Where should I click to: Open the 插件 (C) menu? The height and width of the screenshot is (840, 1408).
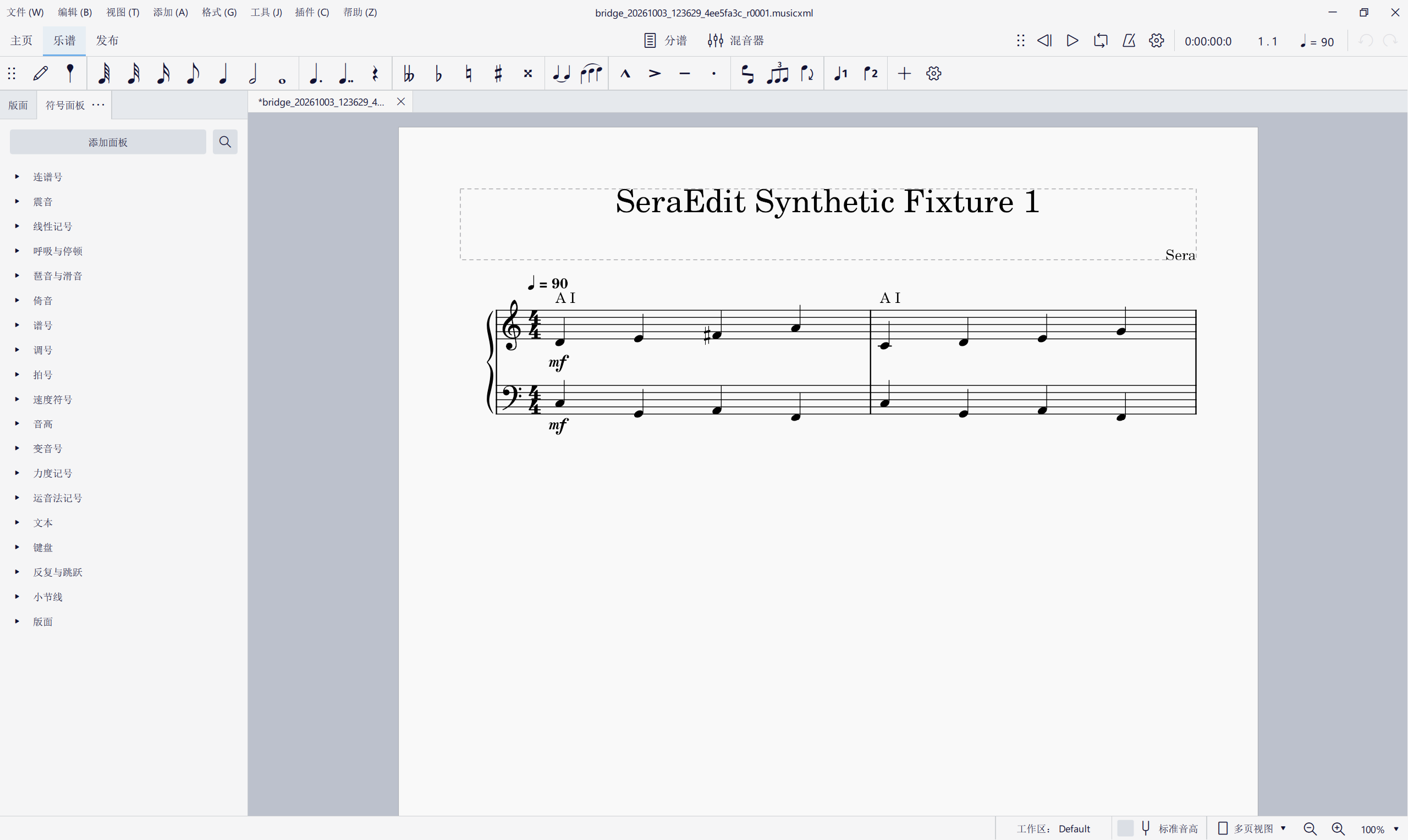312,13
